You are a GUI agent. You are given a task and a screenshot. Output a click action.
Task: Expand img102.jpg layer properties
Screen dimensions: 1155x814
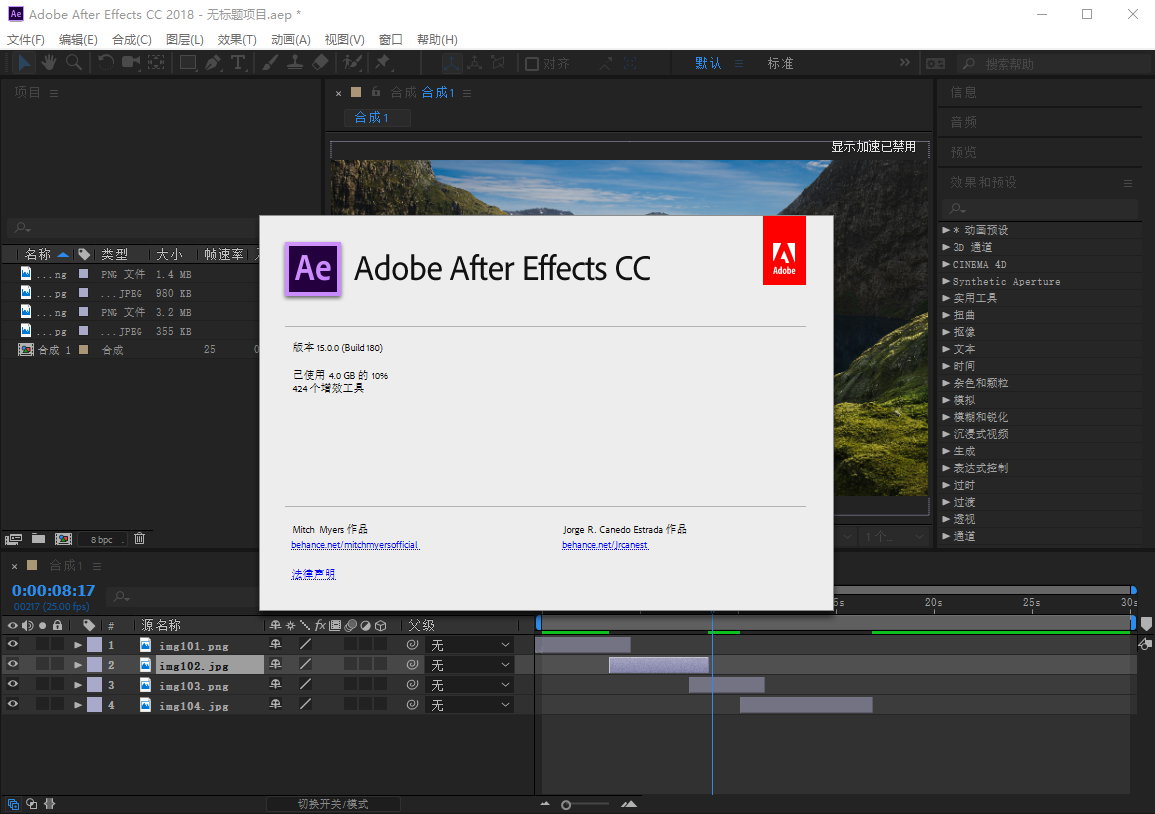77,664
